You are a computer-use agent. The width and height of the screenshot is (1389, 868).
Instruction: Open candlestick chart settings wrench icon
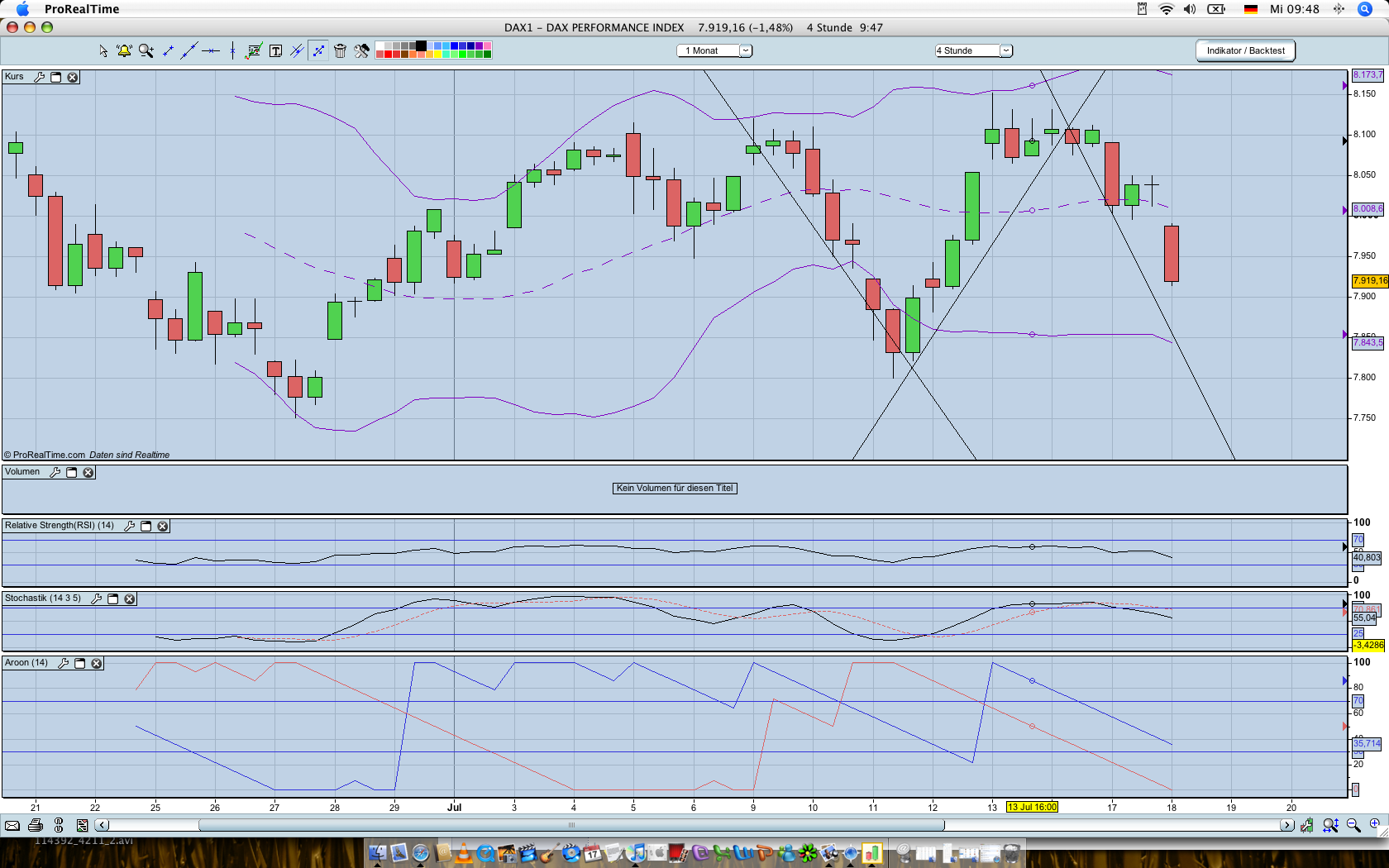(x=39, y=77)
